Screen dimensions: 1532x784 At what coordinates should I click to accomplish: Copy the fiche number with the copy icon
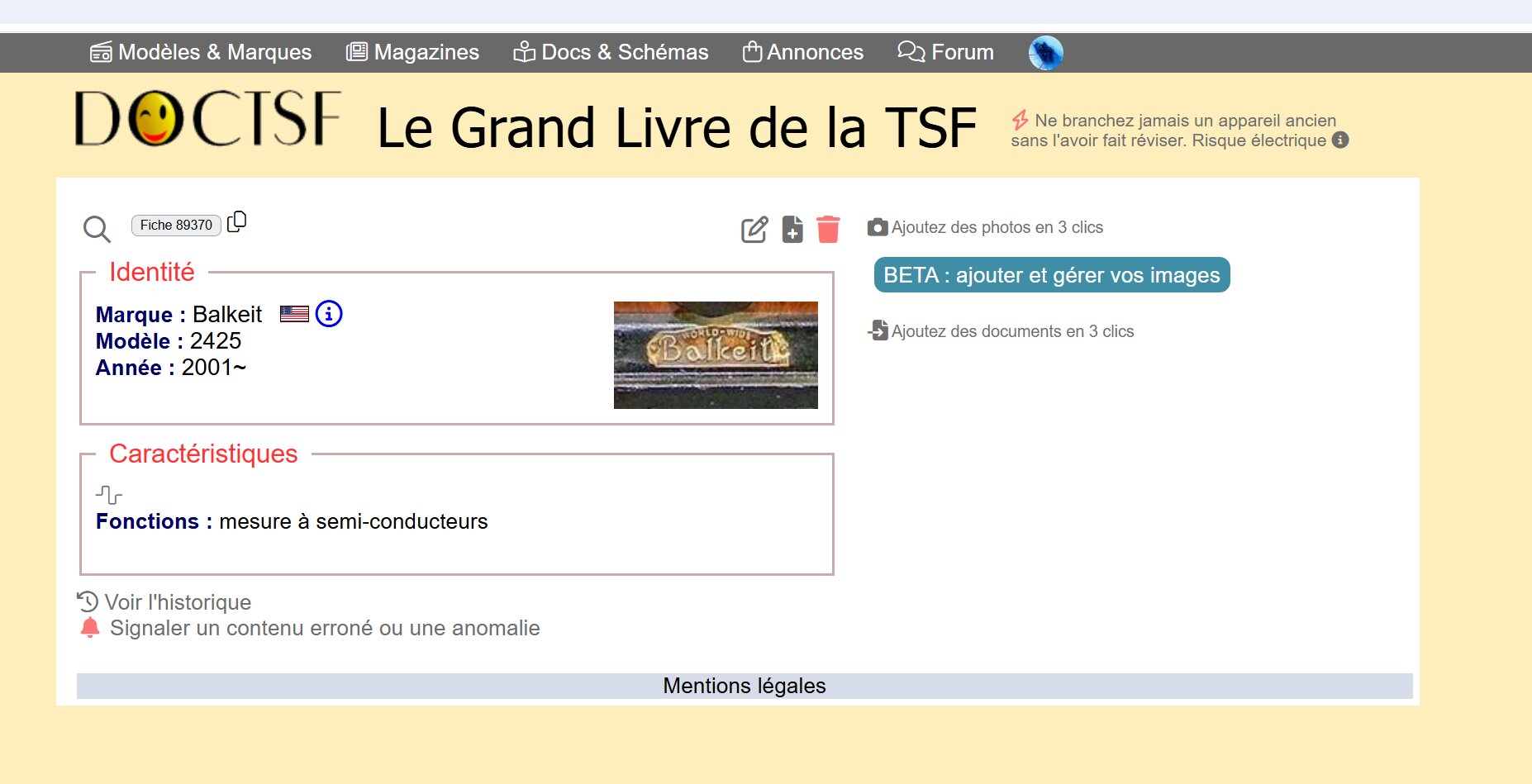click(237, 221)
